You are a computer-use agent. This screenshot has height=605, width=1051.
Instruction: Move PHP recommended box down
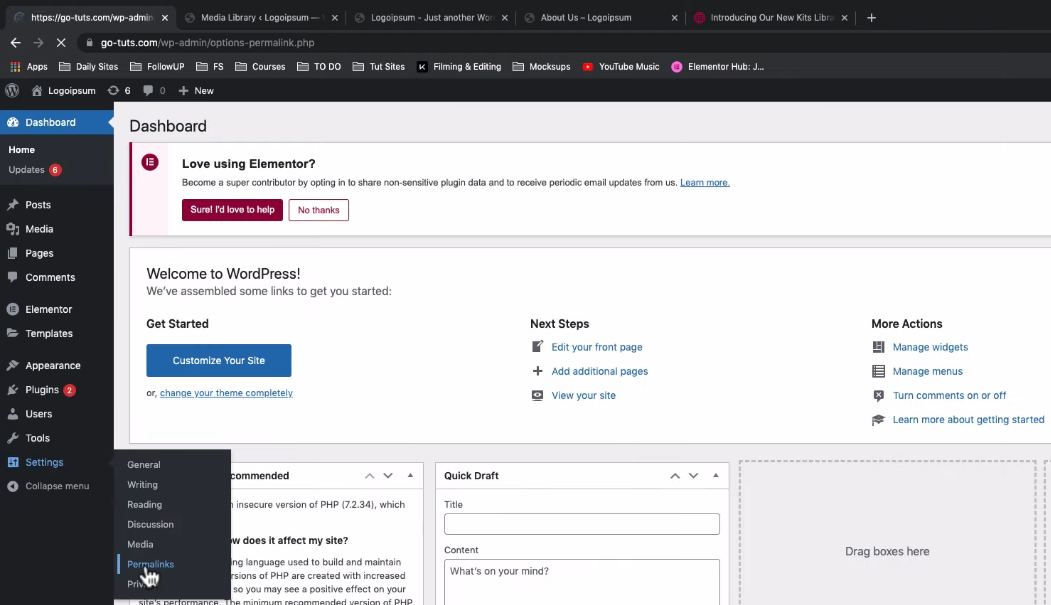coord(388,476)
